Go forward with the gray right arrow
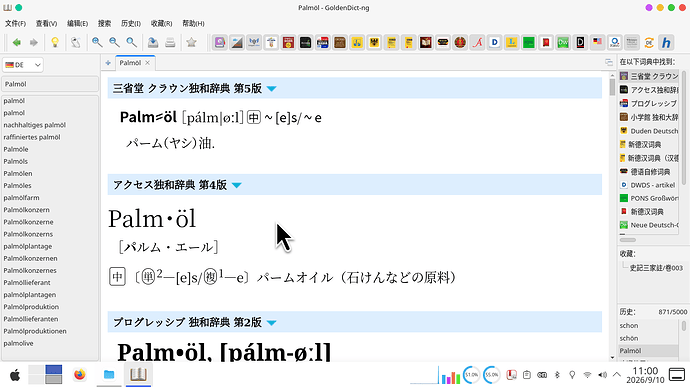690x387 pixels. 34,43
